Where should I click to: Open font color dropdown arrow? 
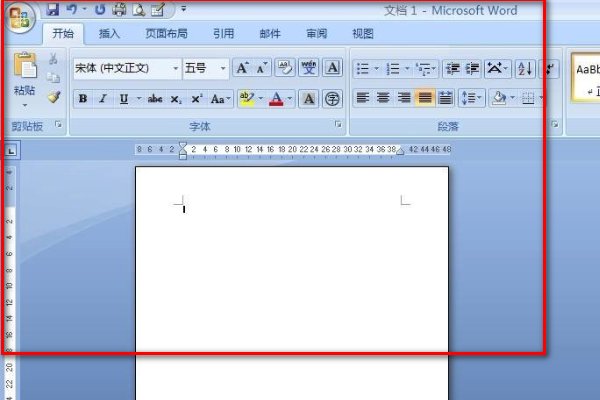point(290,99)
